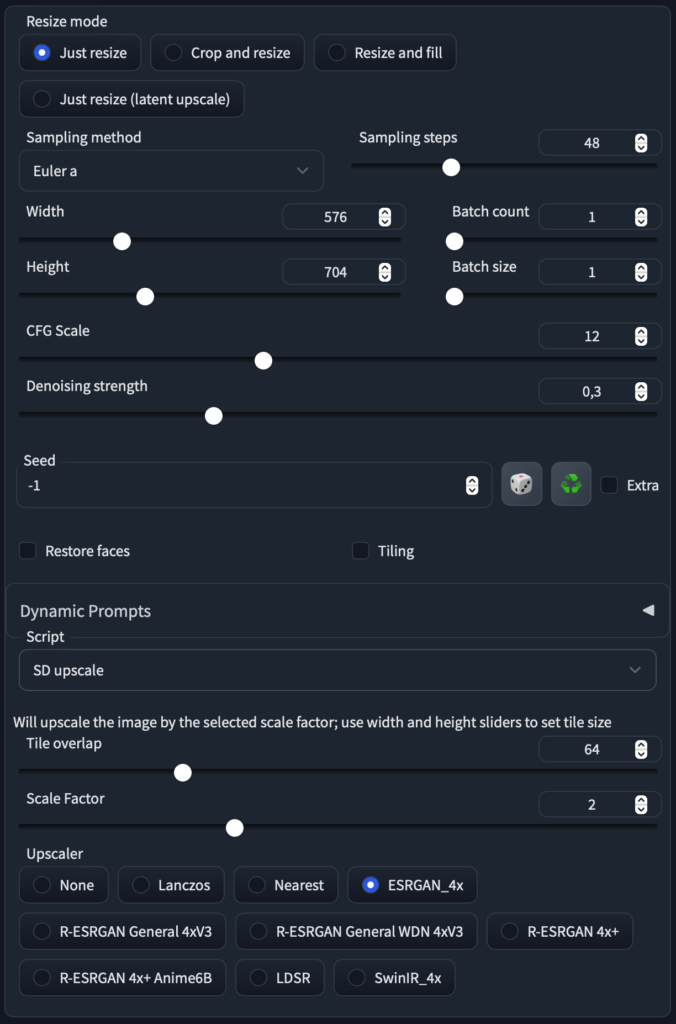This screenshot has width=676, height=1024.
Task: Click Denoising strength stepper arrows
Action: [641, 391]
